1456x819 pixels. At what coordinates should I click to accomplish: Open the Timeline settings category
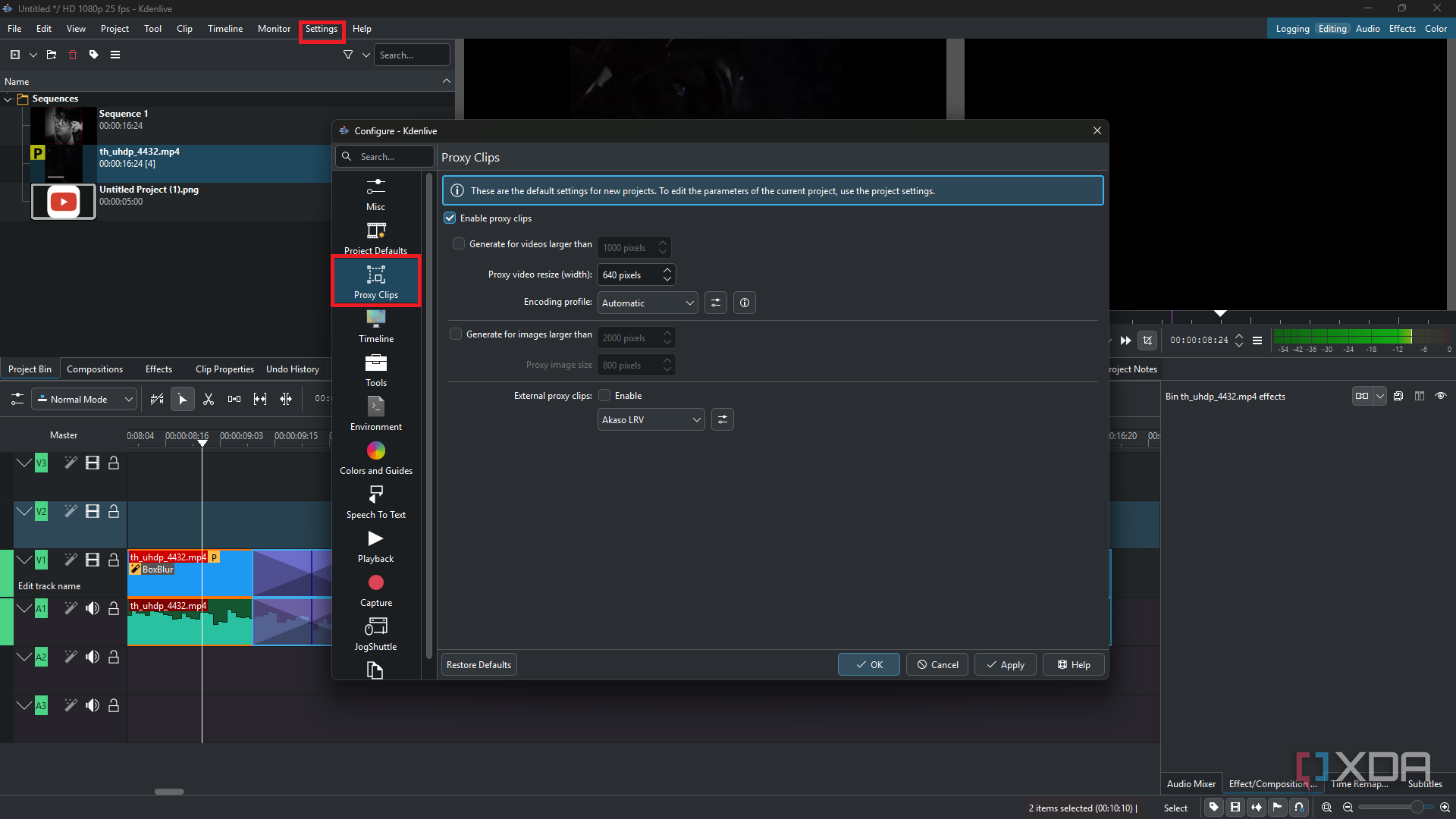tap(376, 326)
